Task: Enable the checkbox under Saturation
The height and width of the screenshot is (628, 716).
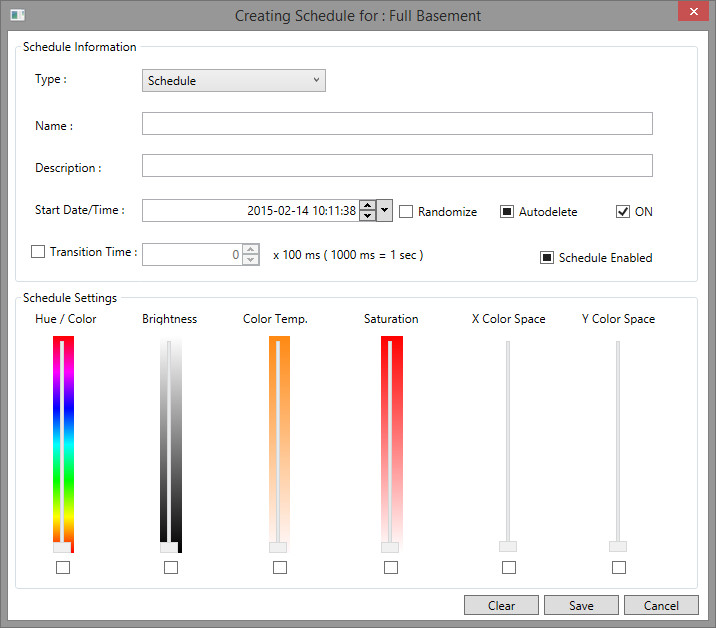Action: 391,567
